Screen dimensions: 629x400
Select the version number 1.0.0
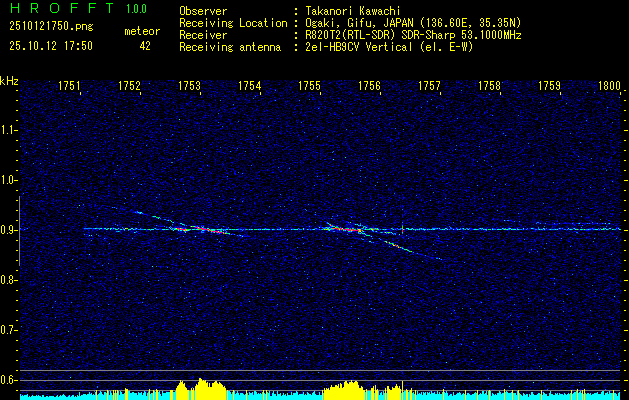pos(136,9)
